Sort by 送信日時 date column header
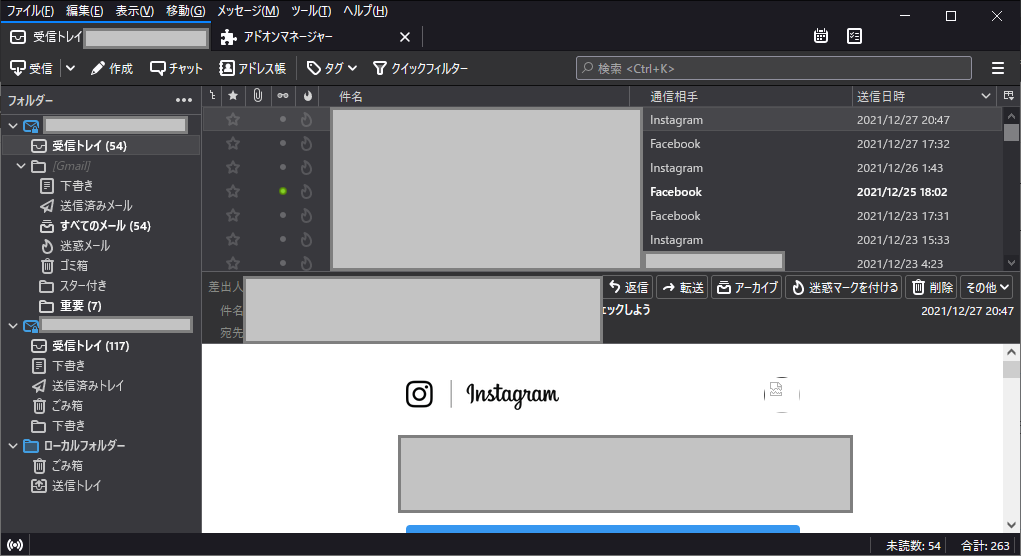Screen dimensions: 1021x556 pos(923,96)
